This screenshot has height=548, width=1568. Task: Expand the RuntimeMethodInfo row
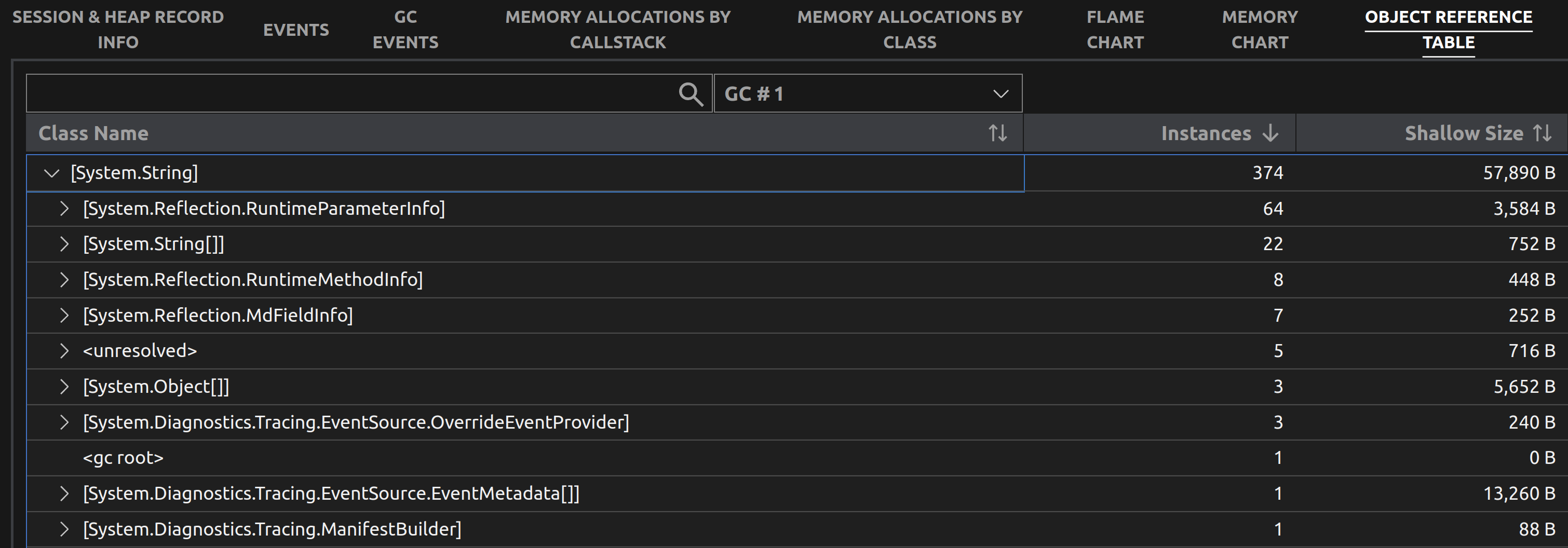64,280
